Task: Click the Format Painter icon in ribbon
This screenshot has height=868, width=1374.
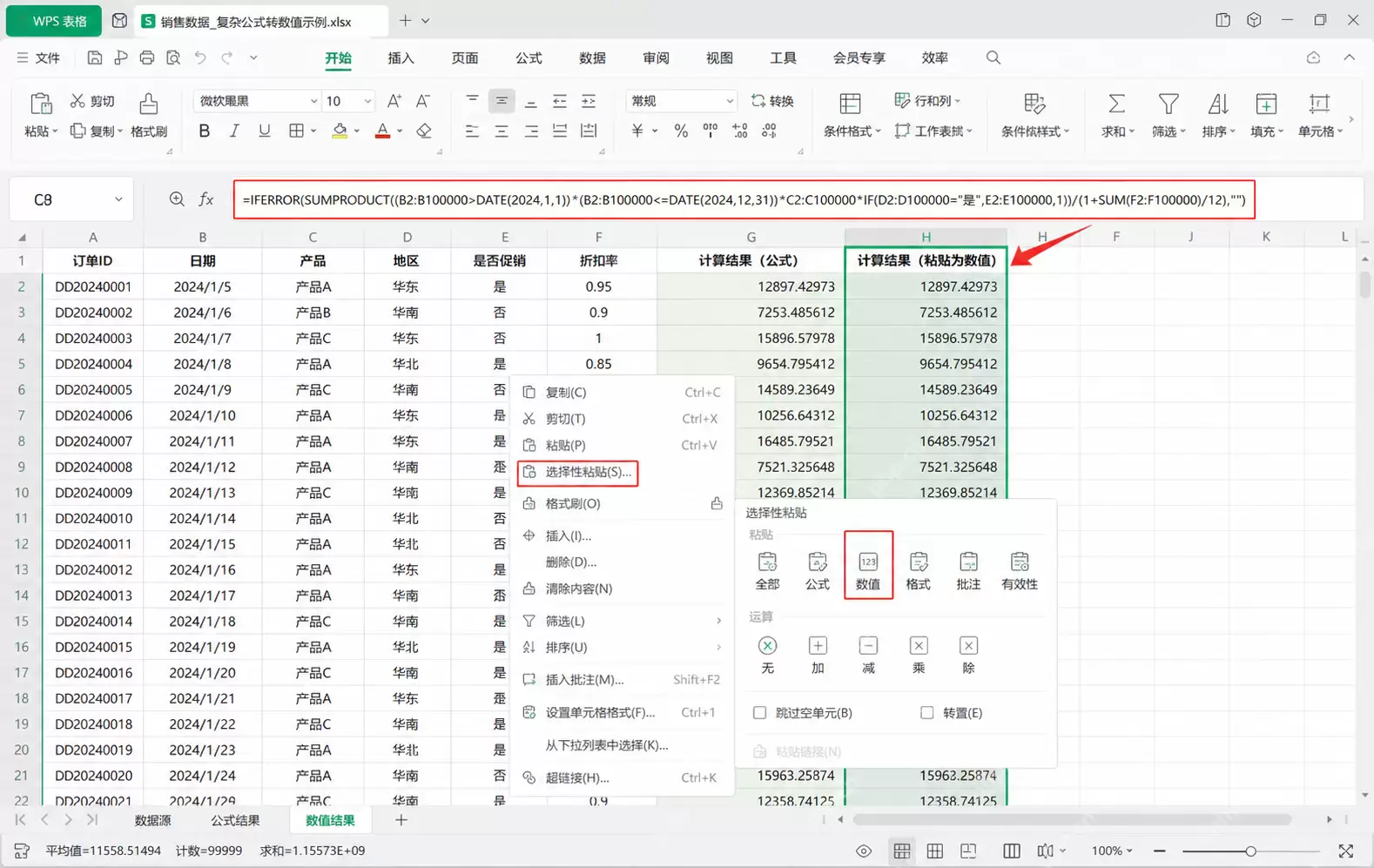Action: pyautogui.click(x=149, y=104)
